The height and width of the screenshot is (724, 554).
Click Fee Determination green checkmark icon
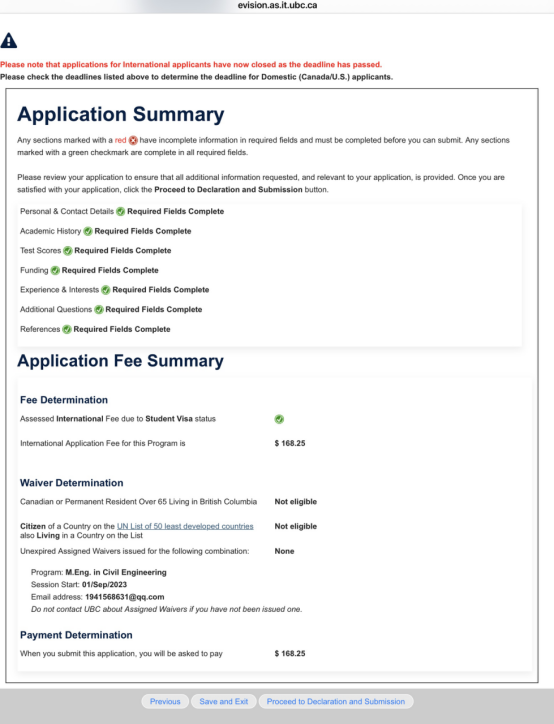pos(279,419)
